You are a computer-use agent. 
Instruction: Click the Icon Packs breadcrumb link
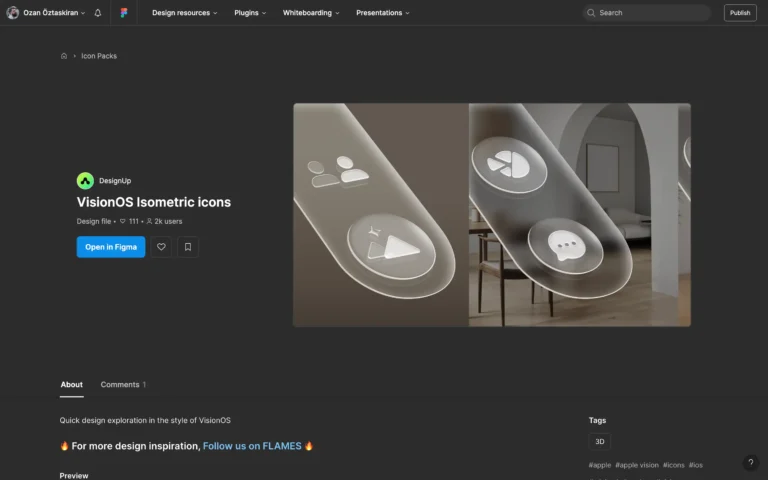click(x=99, y=56)
